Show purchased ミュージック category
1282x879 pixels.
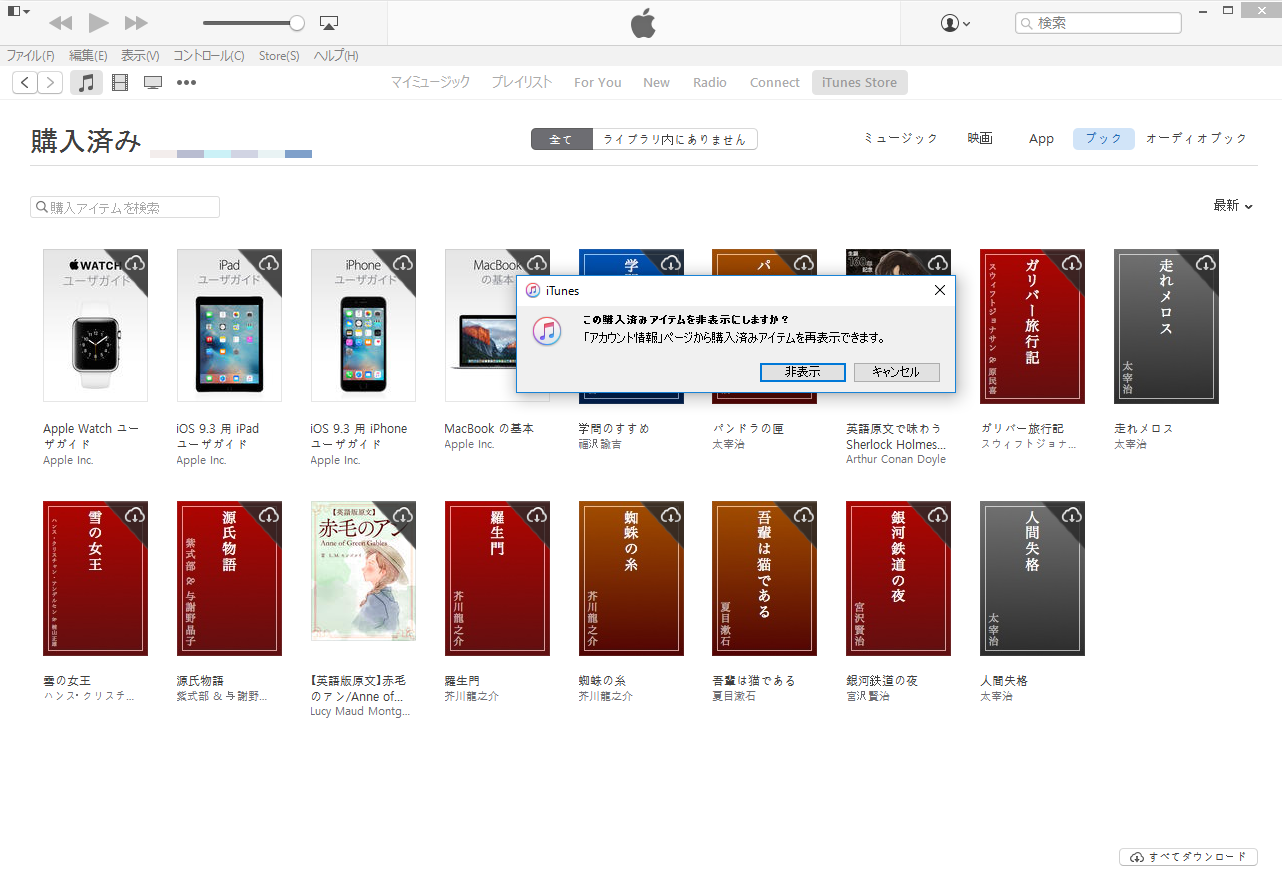pyautogui.click(x=901, y=139)
